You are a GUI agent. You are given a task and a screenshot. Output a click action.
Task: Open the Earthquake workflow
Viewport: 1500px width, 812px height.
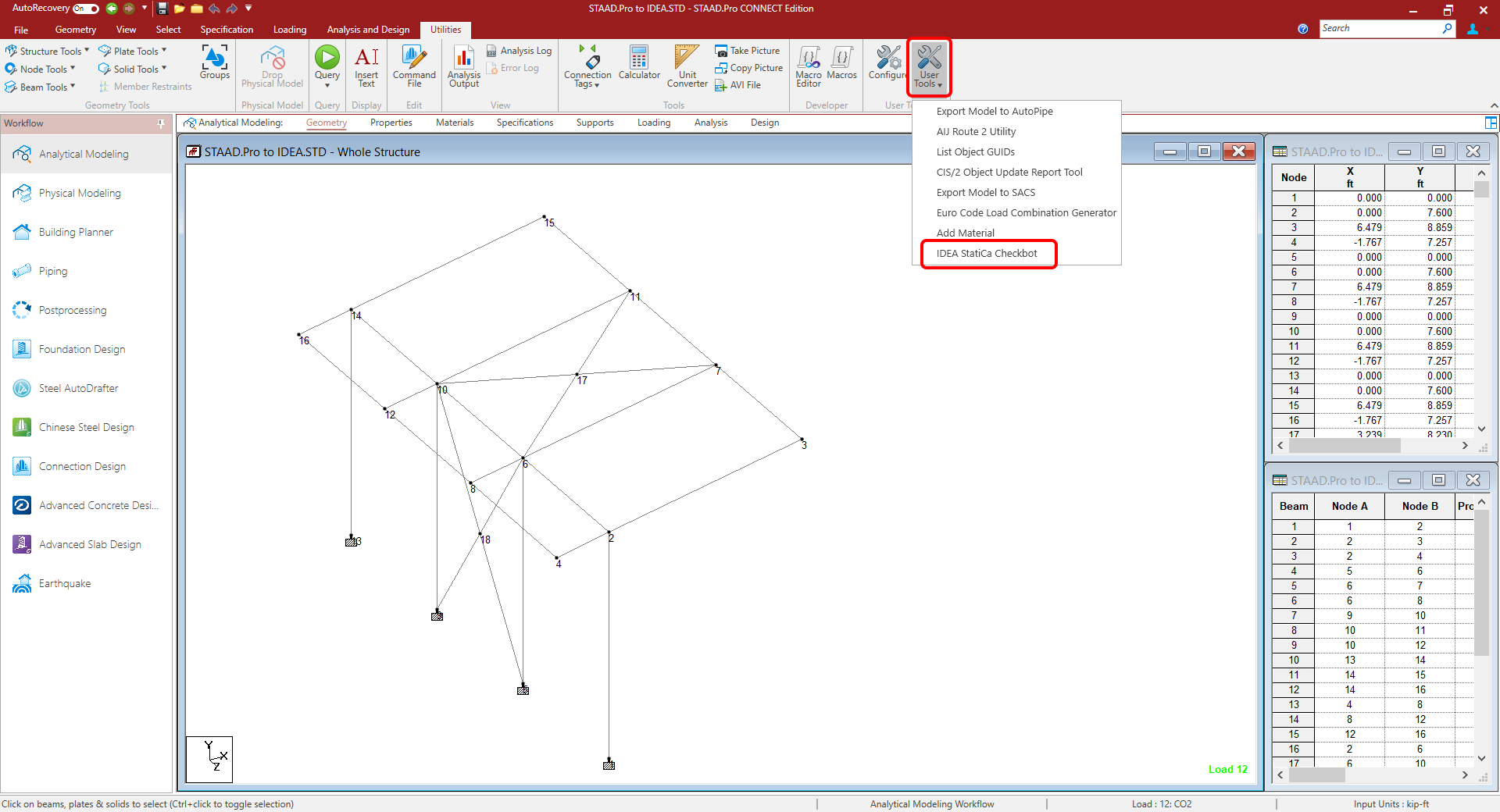coord(66,583)
